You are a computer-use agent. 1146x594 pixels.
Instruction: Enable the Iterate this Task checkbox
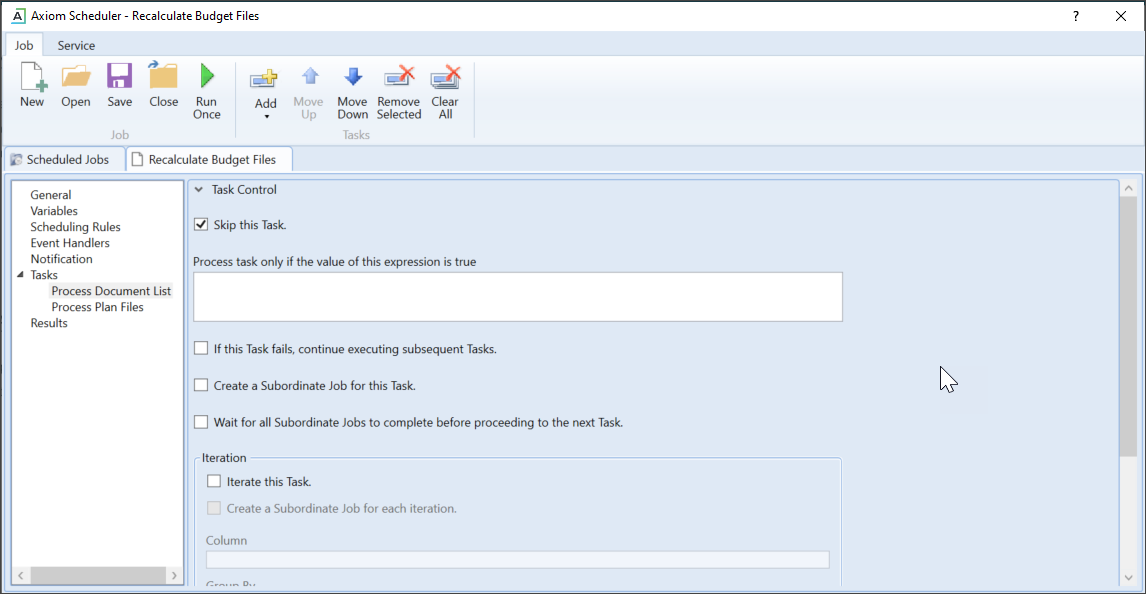coord(214,482)
